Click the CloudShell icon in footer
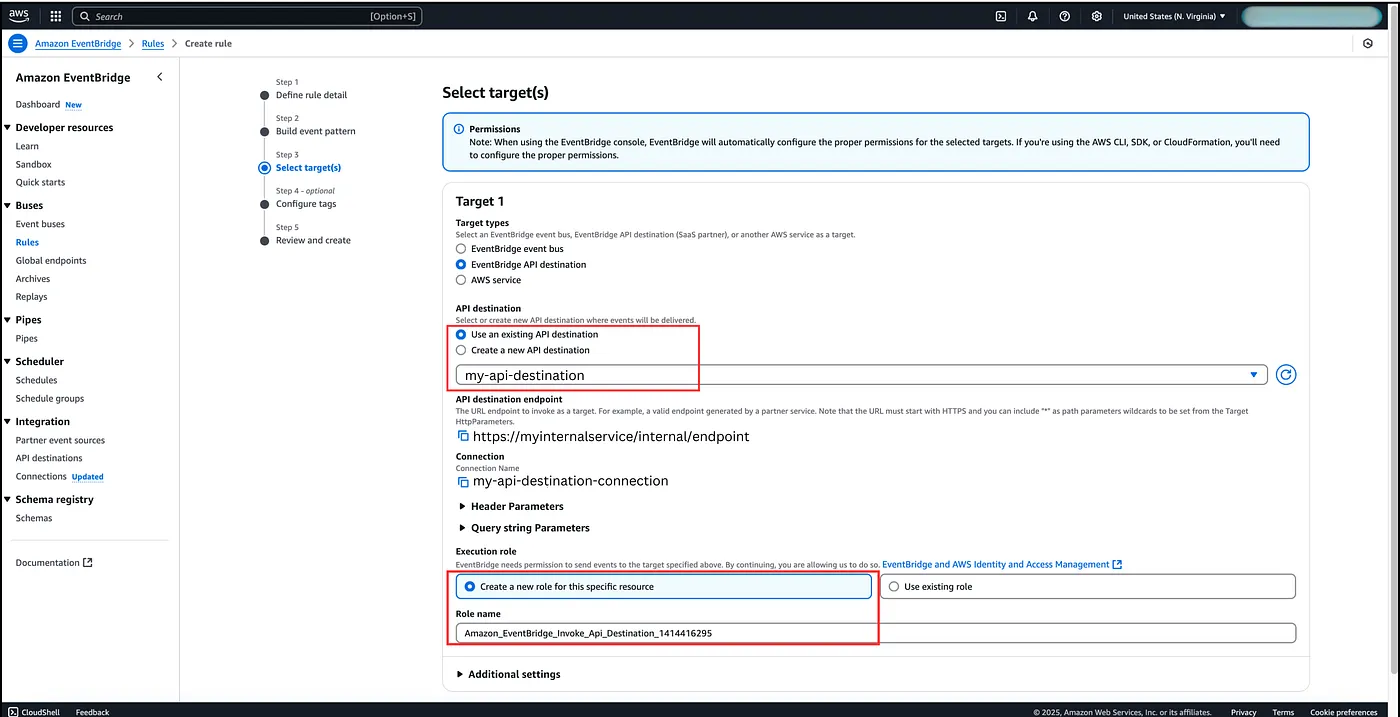The width and height of the screenshot is (1400, 717). (x=13, y=712)
